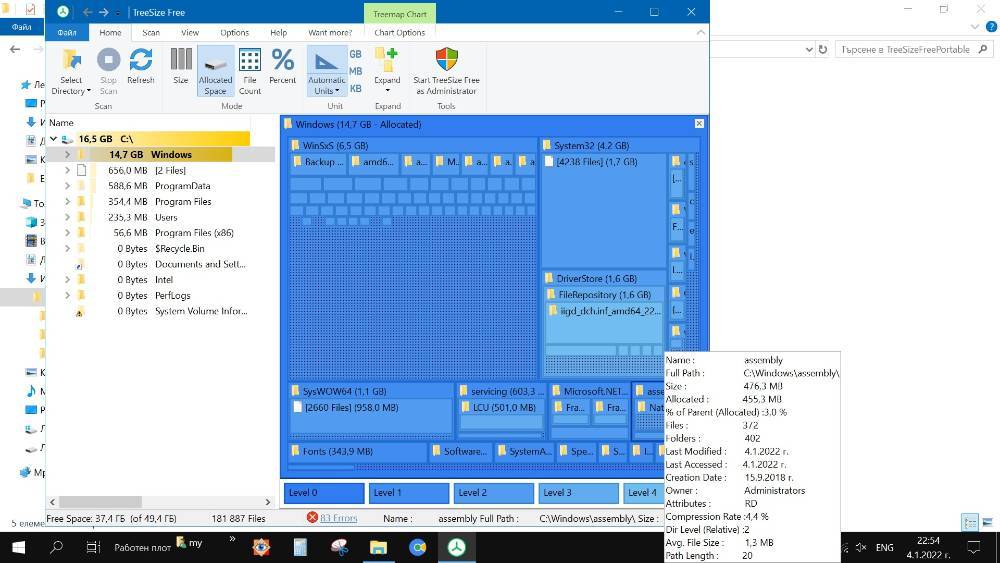Switch view mode to Size
The width and height of the screenshot is (1000, 563).
tap(181, 66)
